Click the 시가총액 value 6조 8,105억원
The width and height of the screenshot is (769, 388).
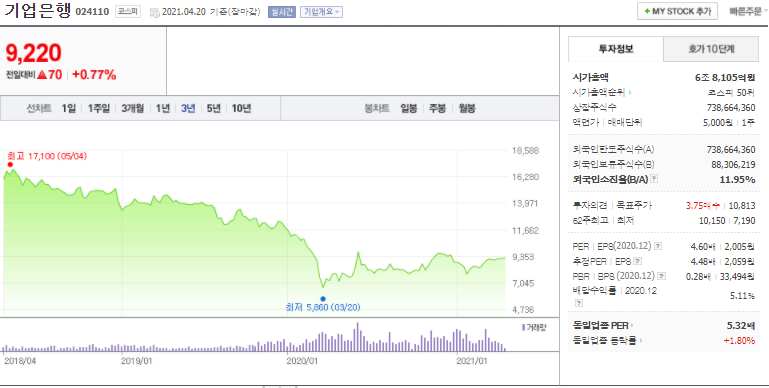(x=725, y=78)
